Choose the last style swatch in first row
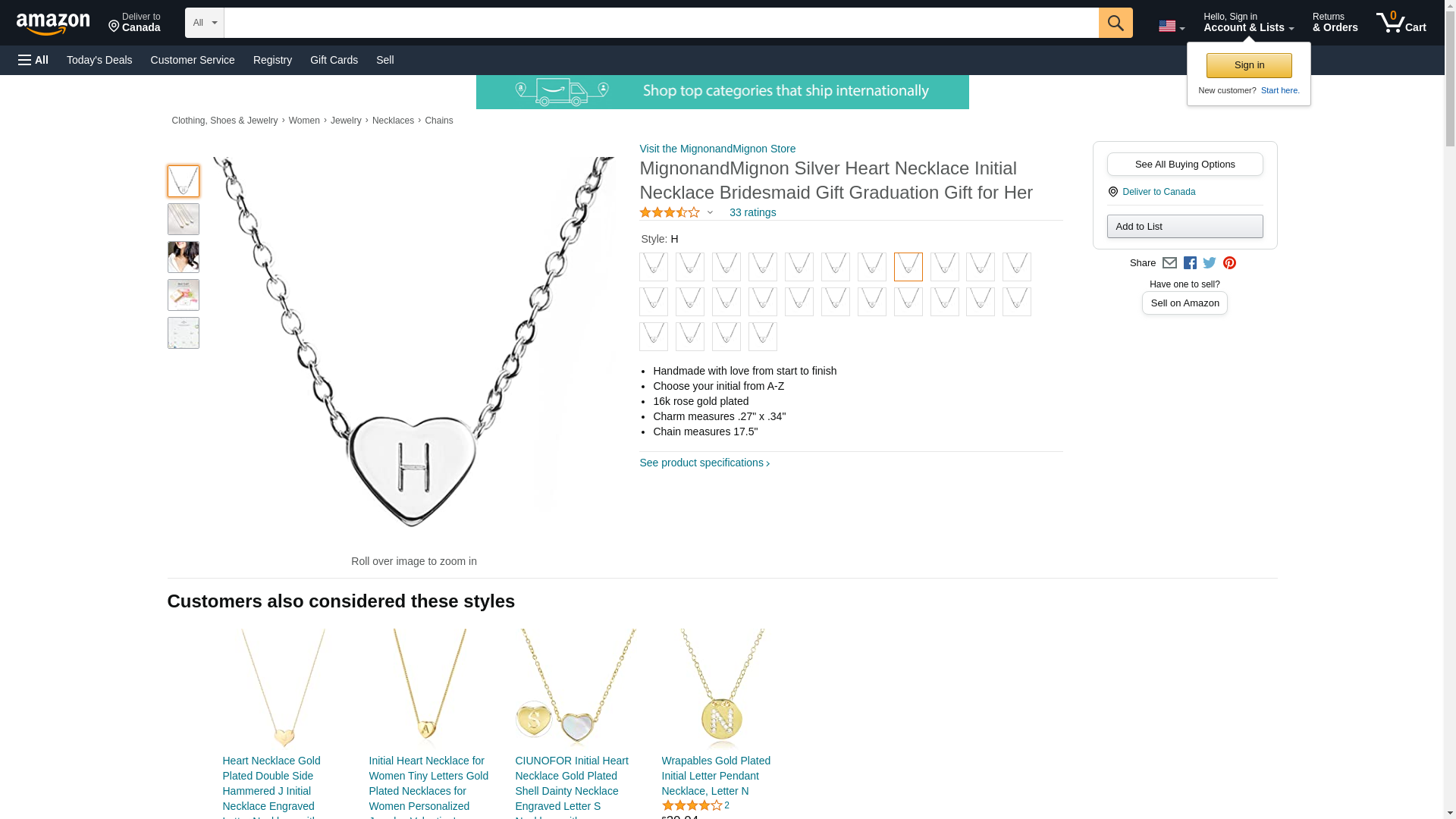 [1017, 267]
